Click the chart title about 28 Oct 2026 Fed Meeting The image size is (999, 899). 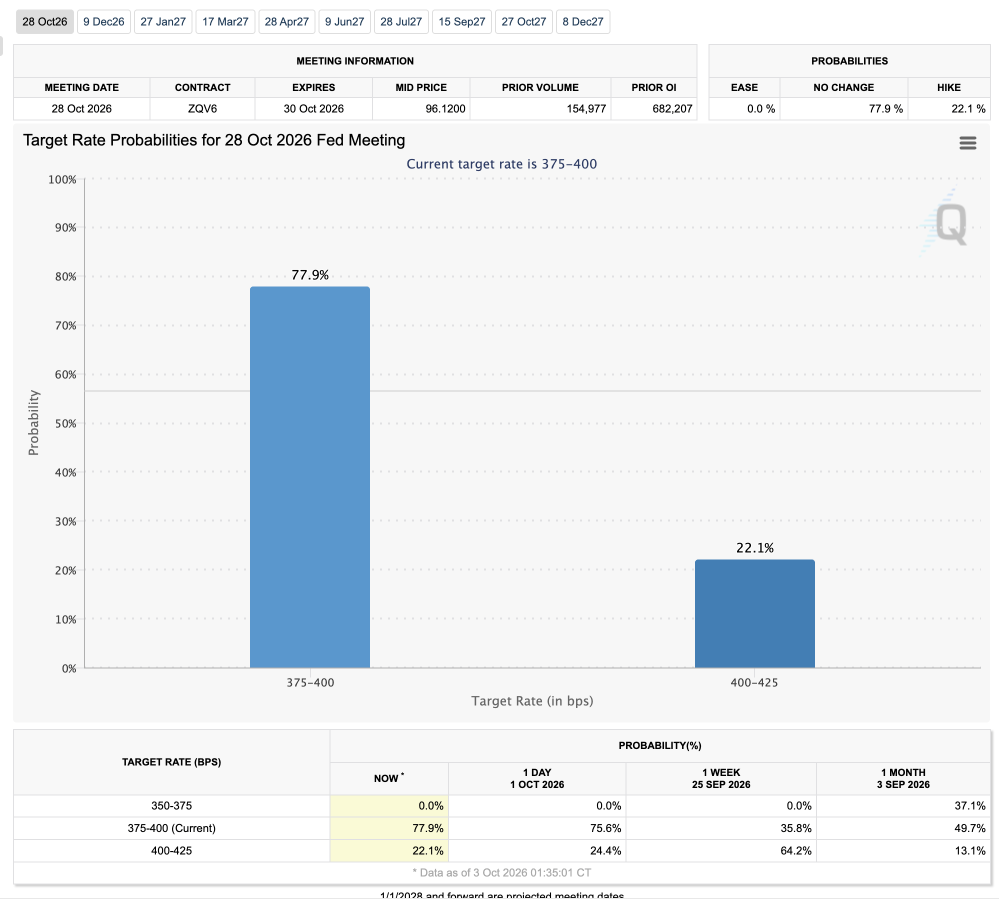click(214, 140)
